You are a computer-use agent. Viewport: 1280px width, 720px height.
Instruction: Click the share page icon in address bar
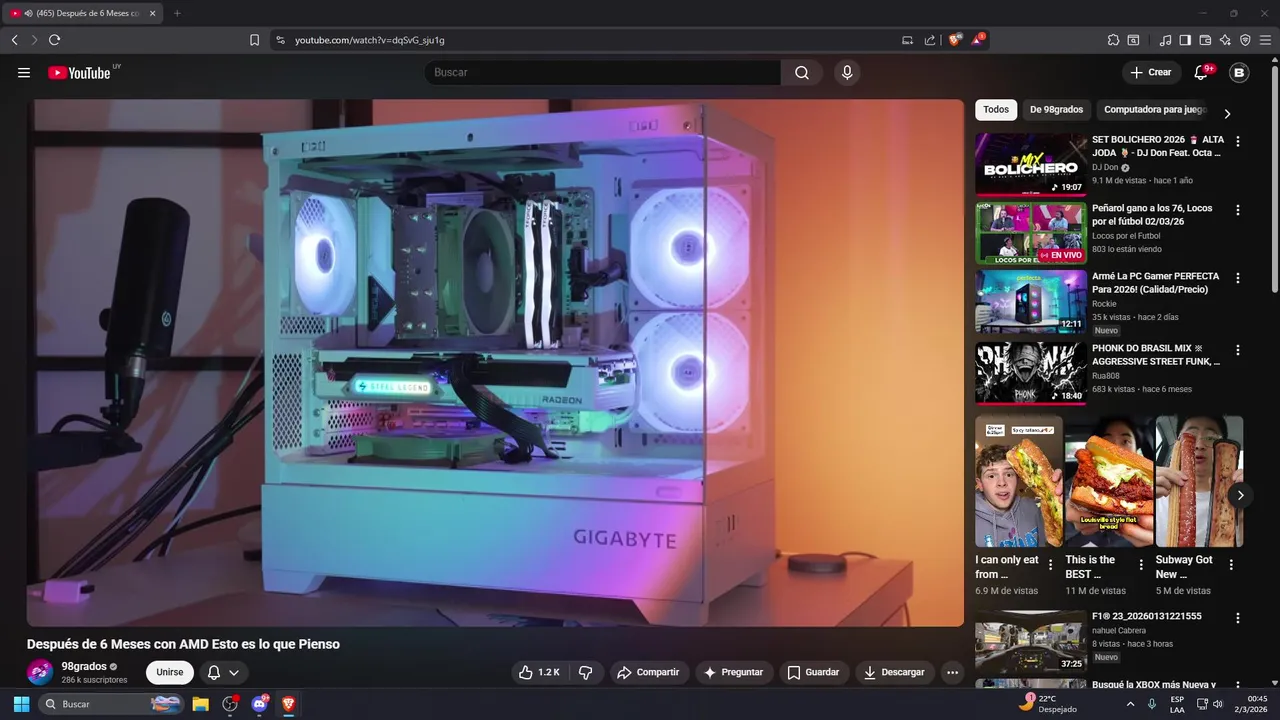tap(930, 40)
